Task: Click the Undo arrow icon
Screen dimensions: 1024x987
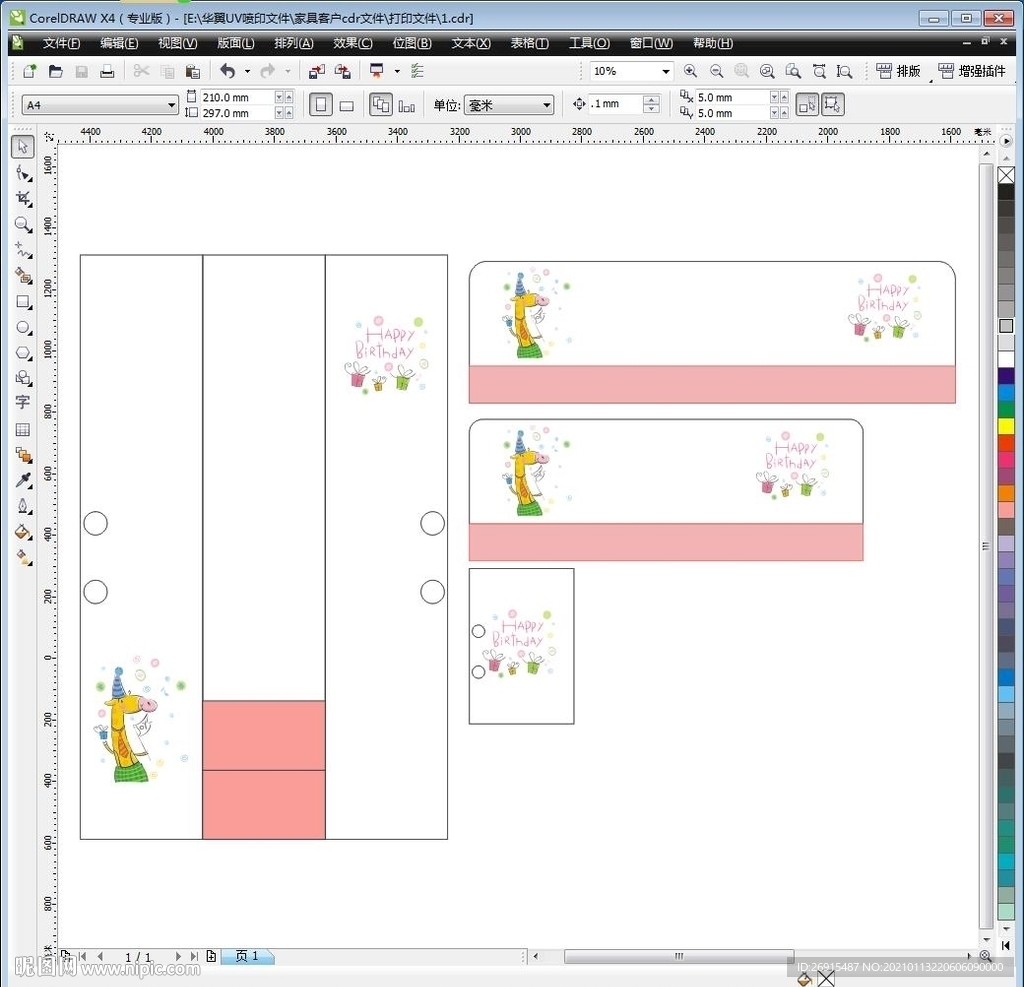Action: (x=228, y=71)
